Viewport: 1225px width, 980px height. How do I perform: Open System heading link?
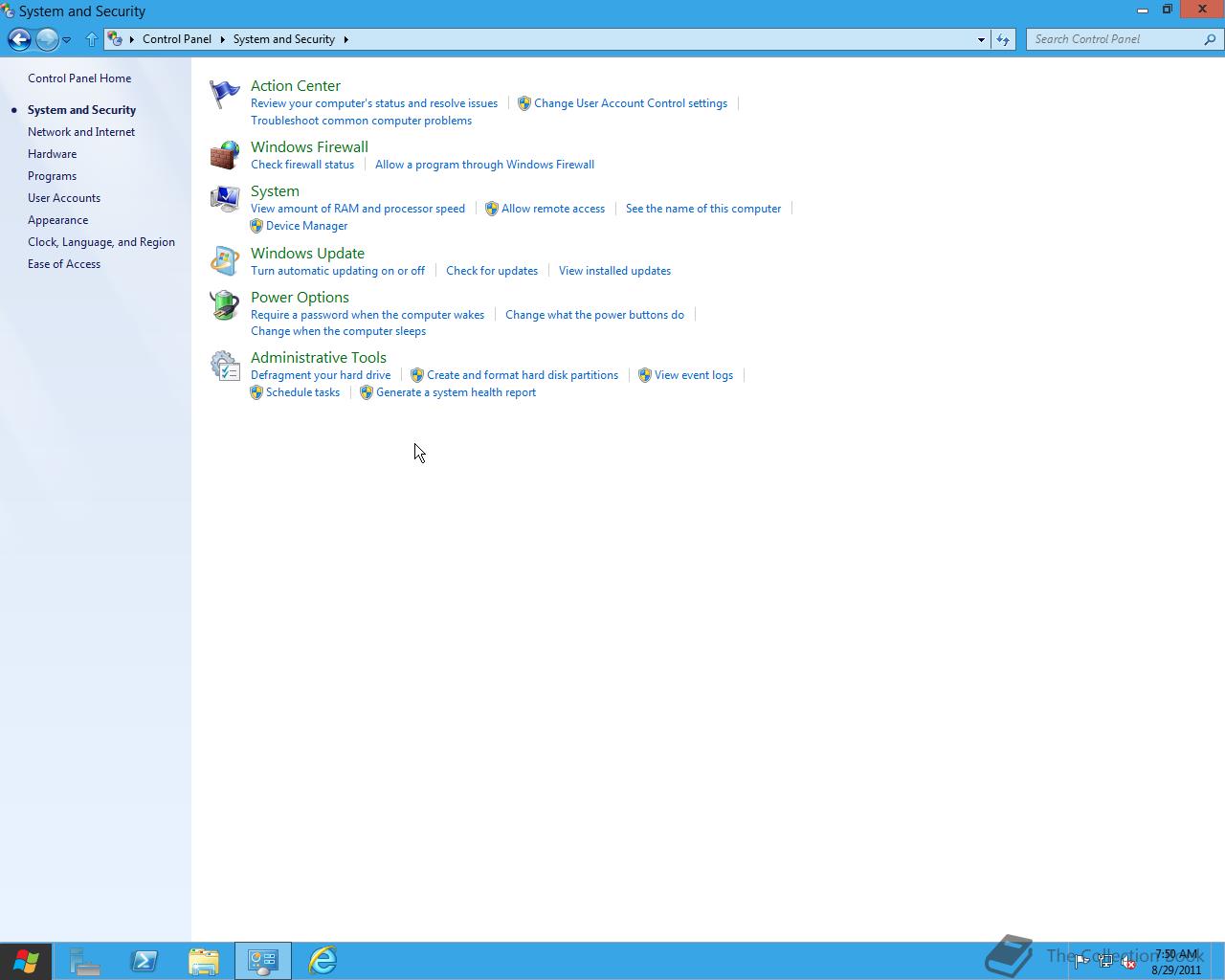click(x=275, y=191)
